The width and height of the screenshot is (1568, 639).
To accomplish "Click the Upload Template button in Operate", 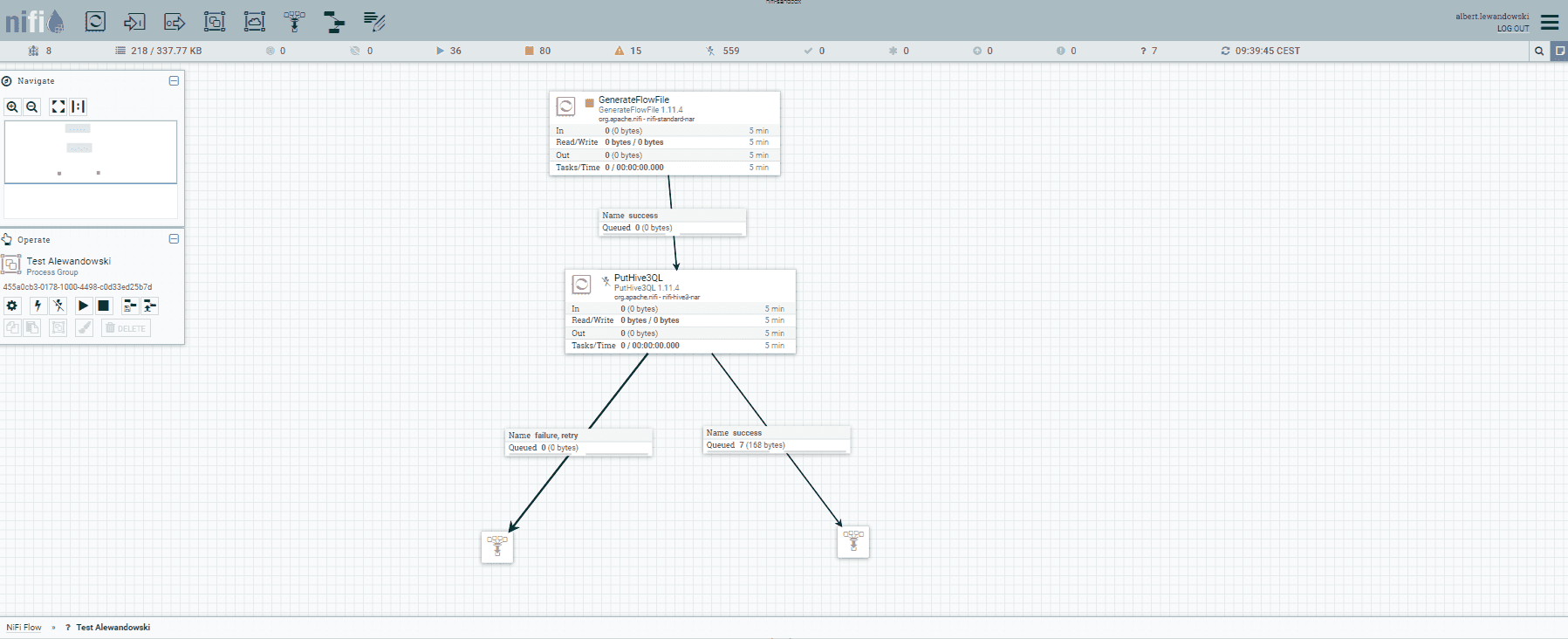I will pyautogui.click(x=150, y=306).
